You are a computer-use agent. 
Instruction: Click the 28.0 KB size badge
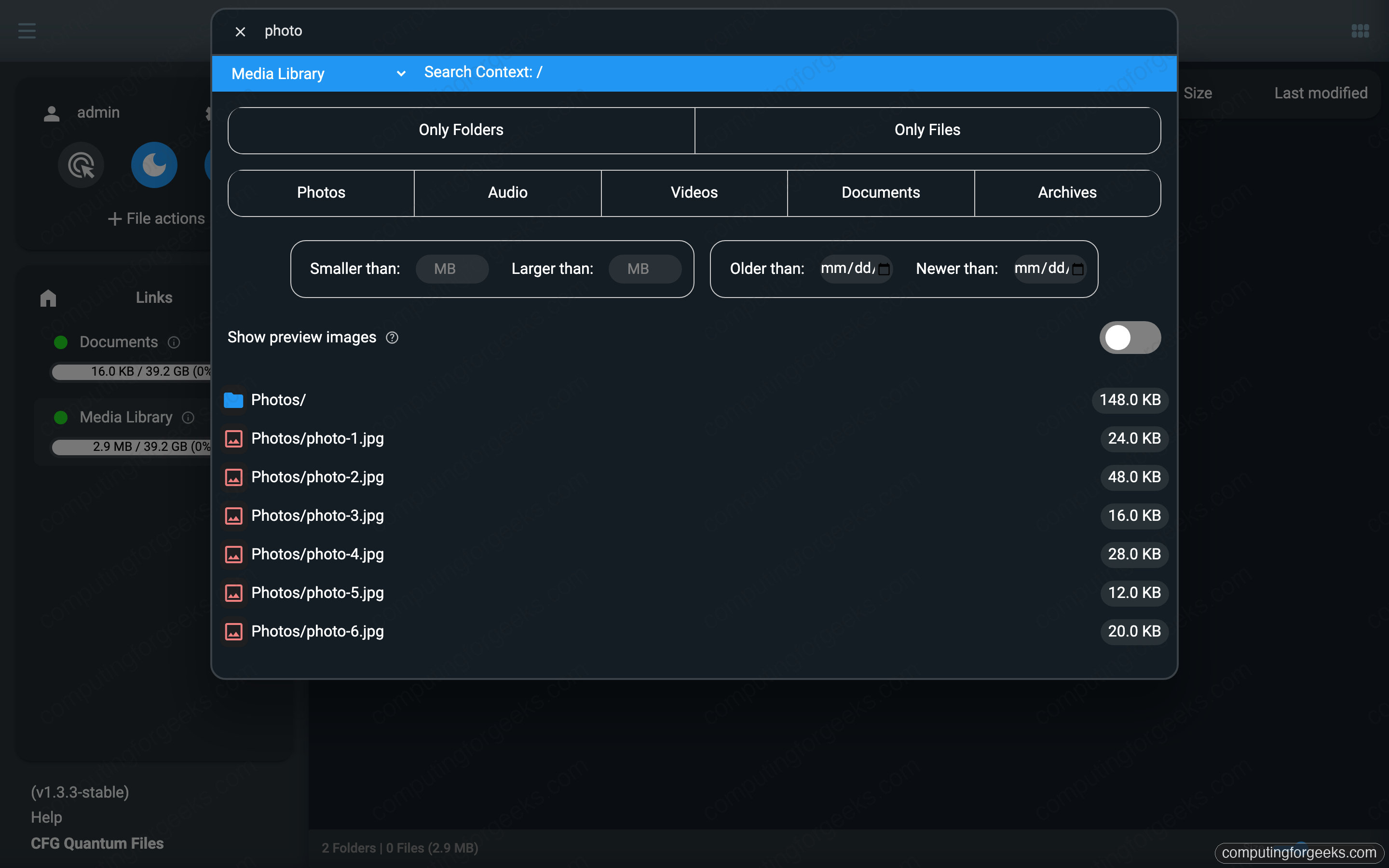[x=1134, y=554]
